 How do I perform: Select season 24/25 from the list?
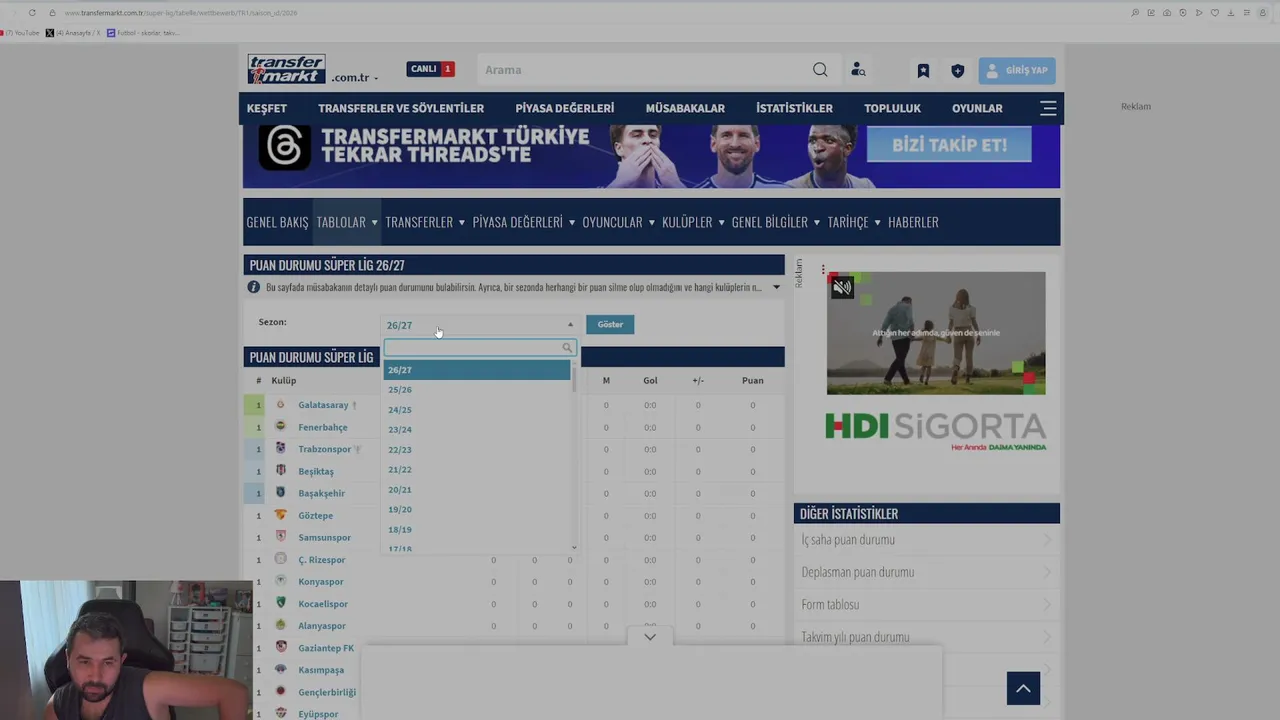coord(477,410)
